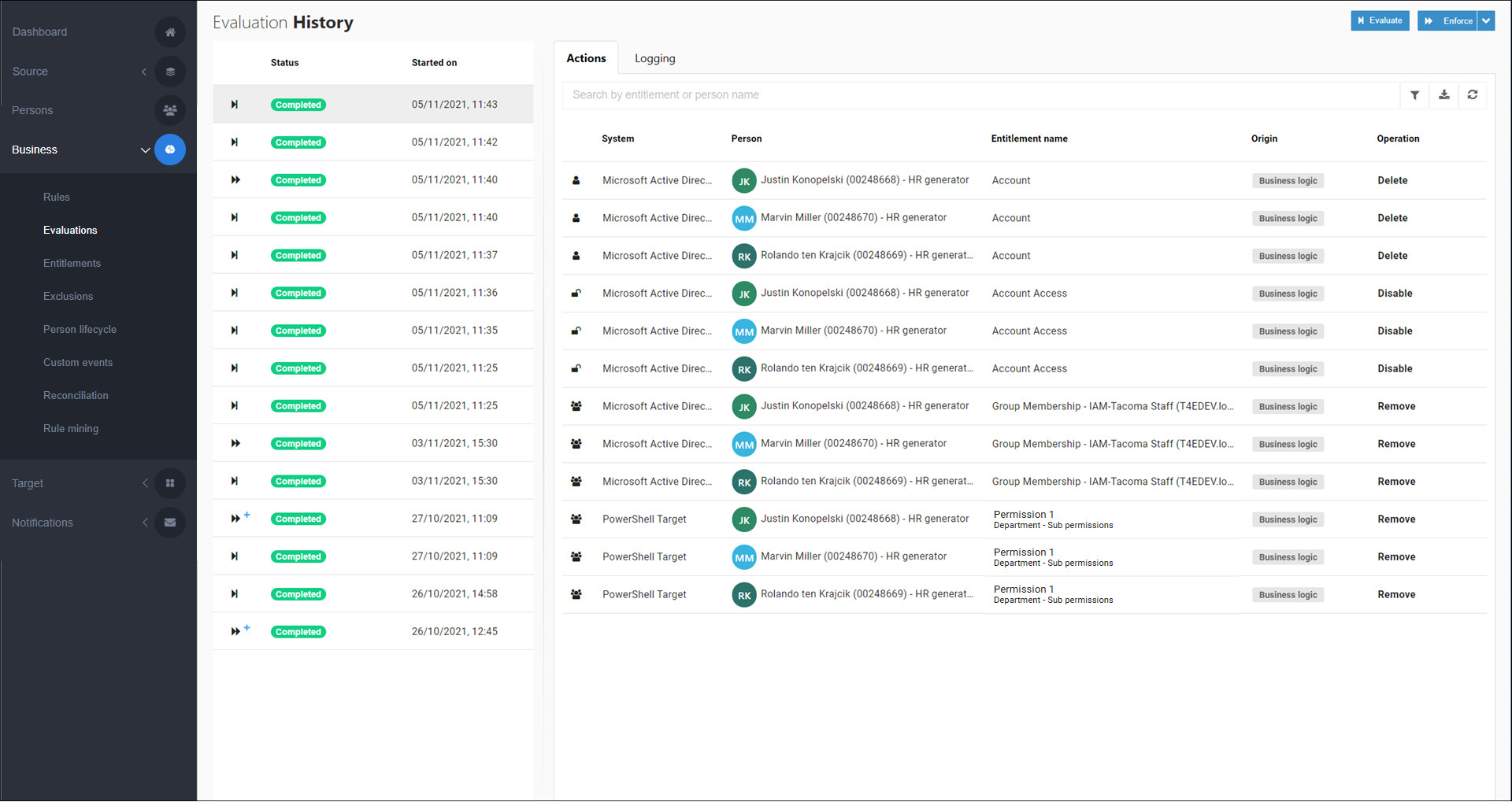Expand the Source sidebar section
Screen dimensions: 1512x802
pyautogui.click(x=144, y=72)
